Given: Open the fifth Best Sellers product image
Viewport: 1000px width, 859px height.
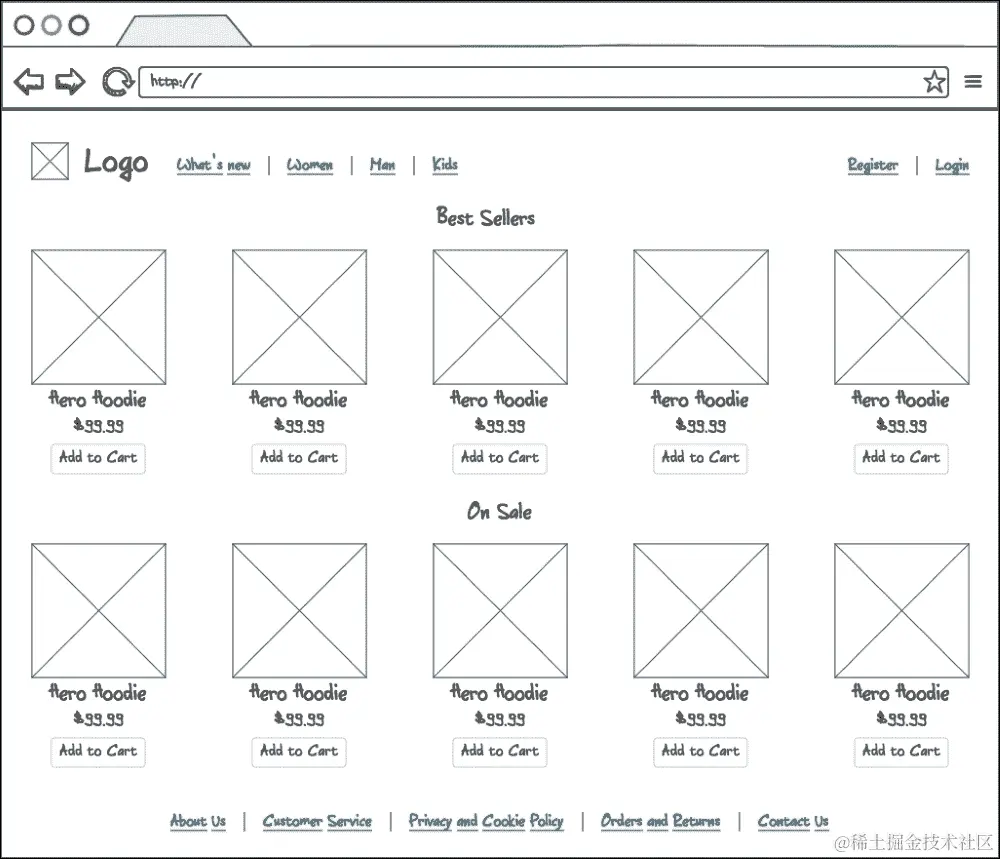Looking at the screenshot, I should point(902,317).
